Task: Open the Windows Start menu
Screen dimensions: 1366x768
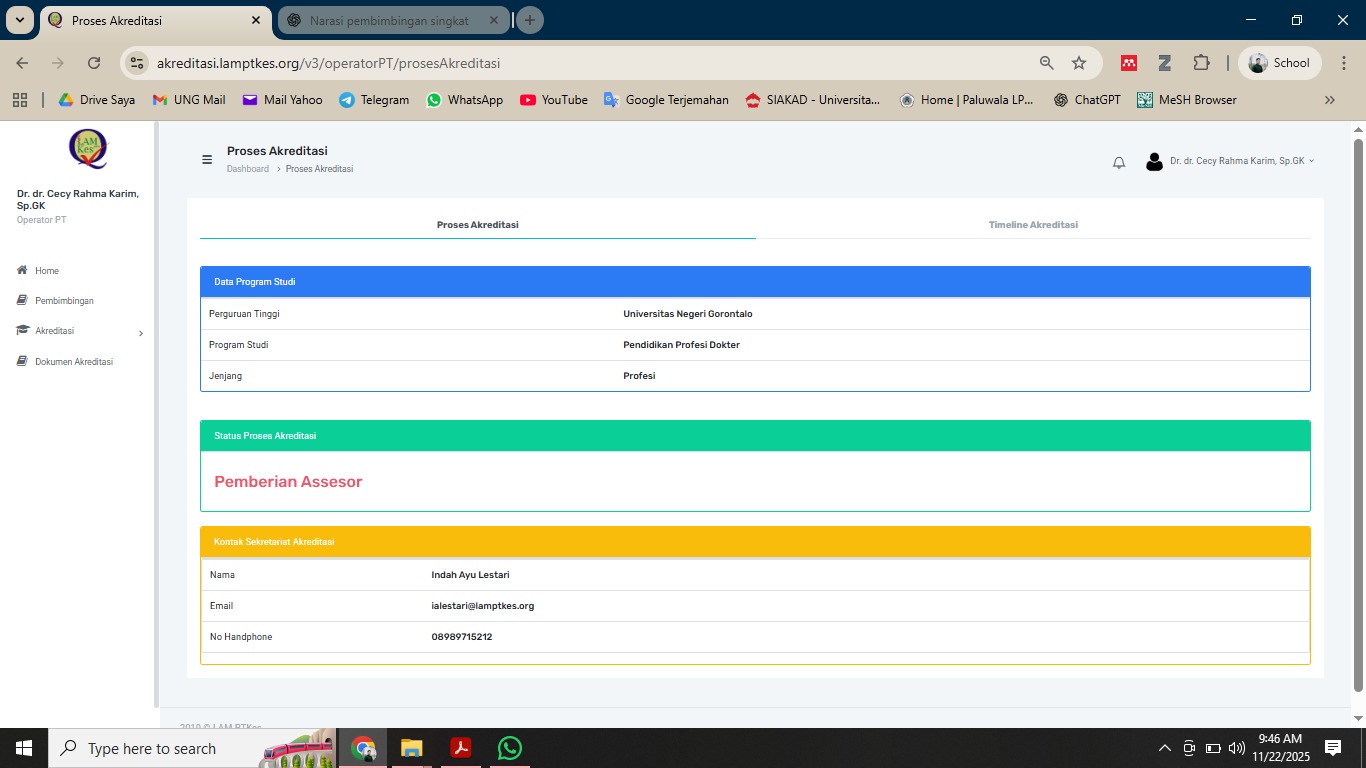Action: click(23, 748)
